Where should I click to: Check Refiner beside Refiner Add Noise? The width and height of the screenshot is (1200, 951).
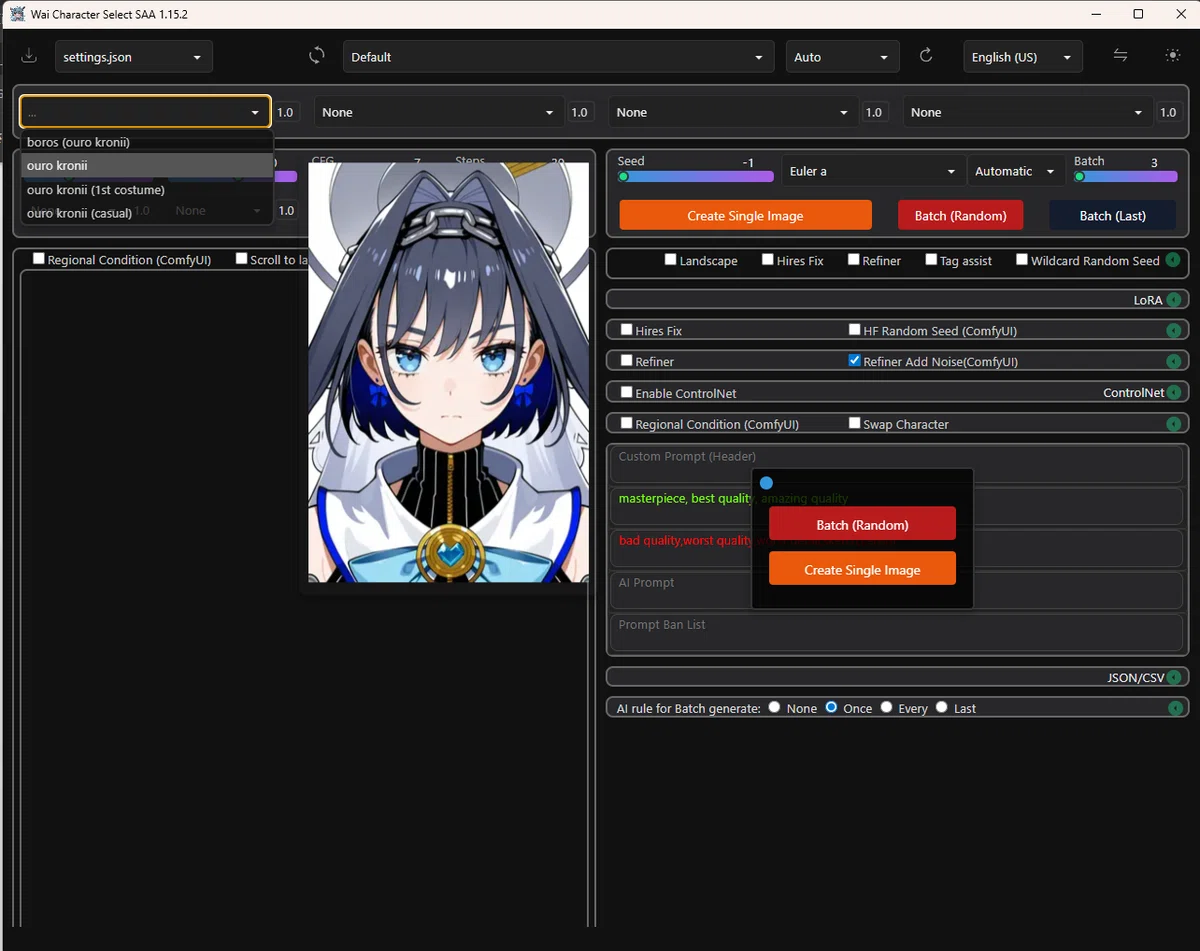(627, 360)
